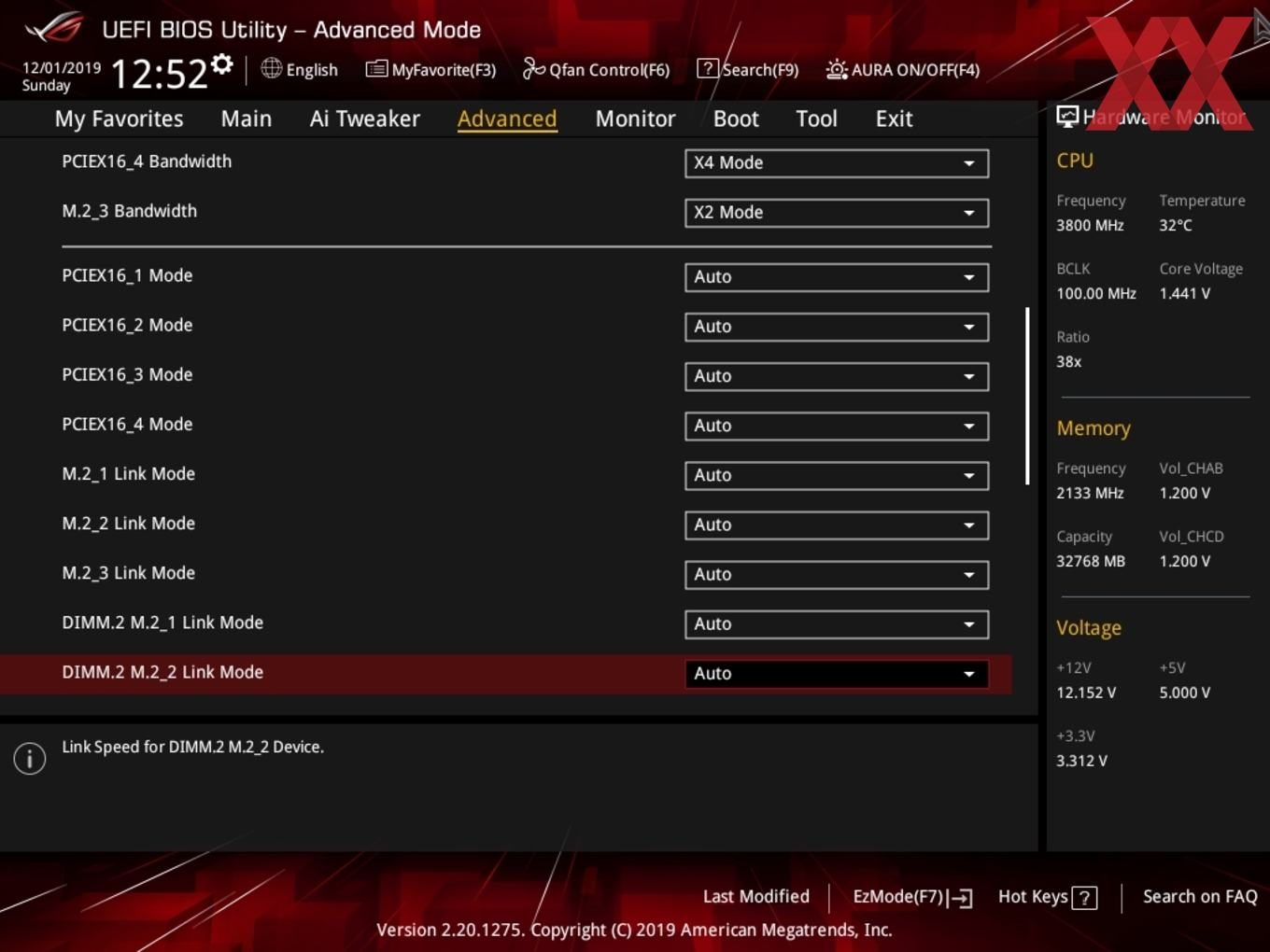Expand the PCIEX16_2 Mode dropdown
Screen dimensions: 1270x952
837,327
